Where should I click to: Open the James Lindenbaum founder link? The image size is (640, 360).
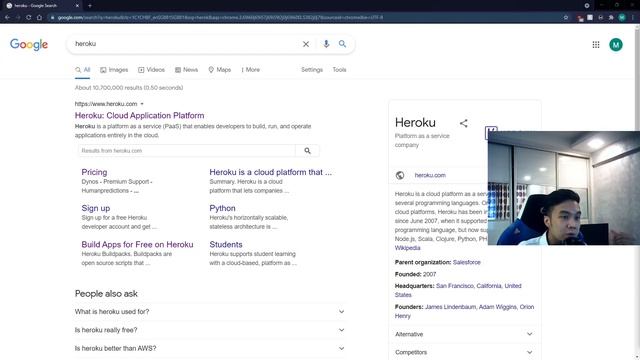[x=450, y=307]
